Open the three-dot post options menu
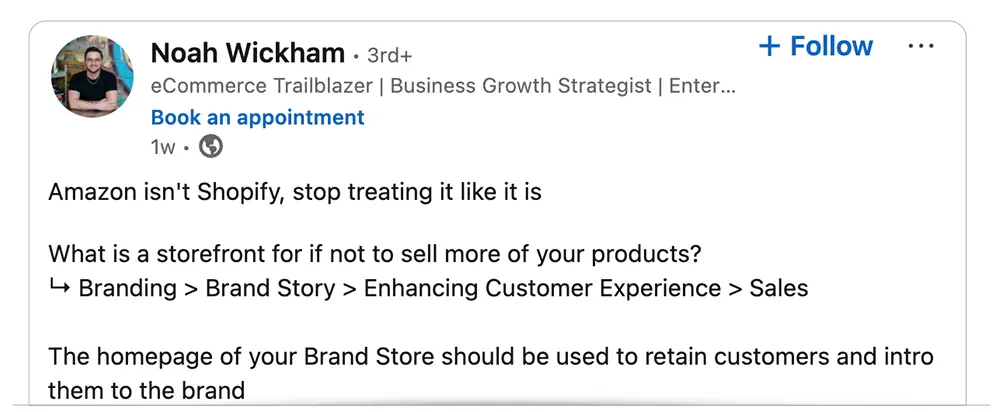This screenshot has height=412, width=1000. pyautogui.click(x=921, y=46)
